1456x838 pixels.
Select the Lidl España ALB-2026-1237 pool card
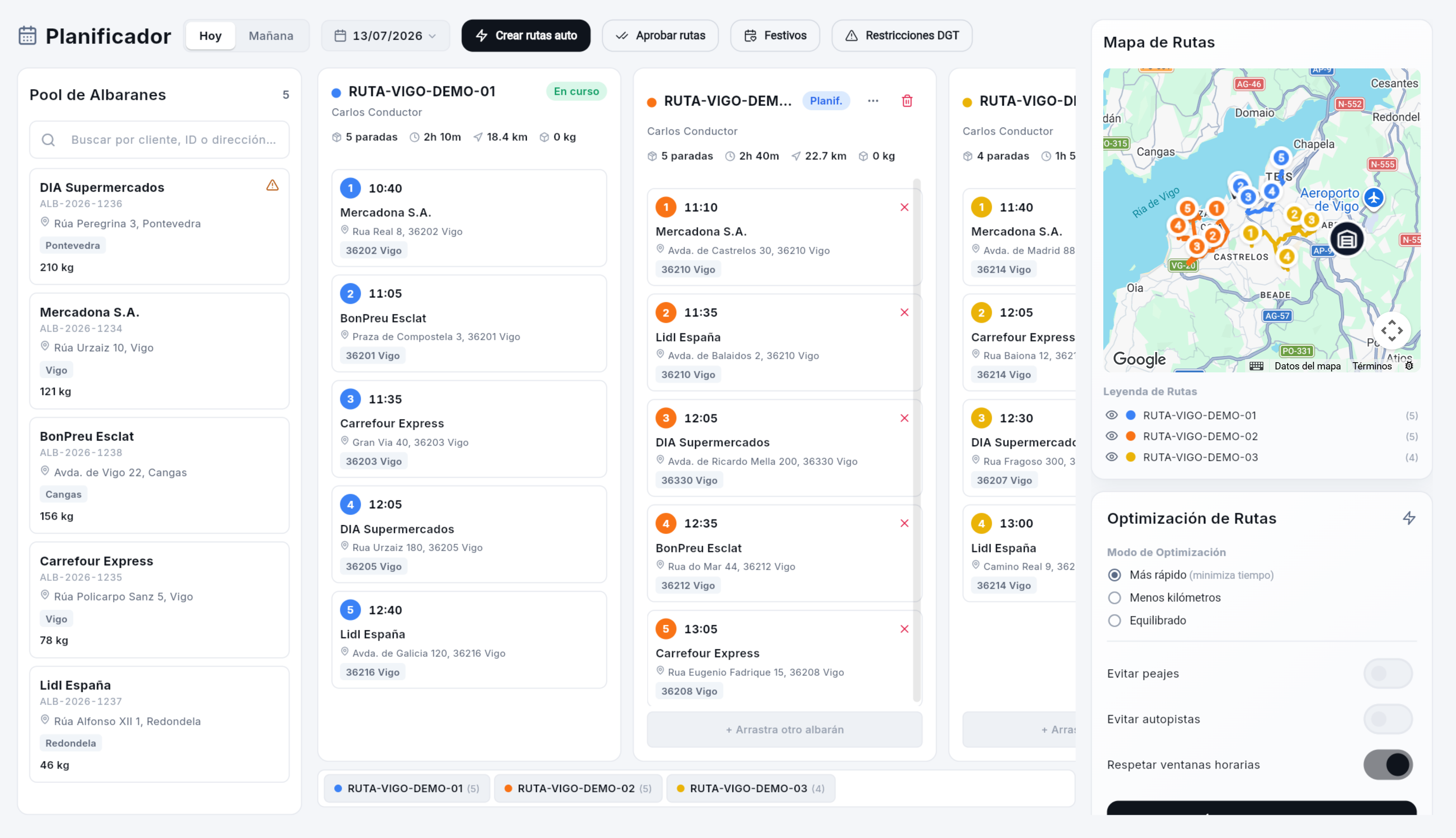point(160,724)
